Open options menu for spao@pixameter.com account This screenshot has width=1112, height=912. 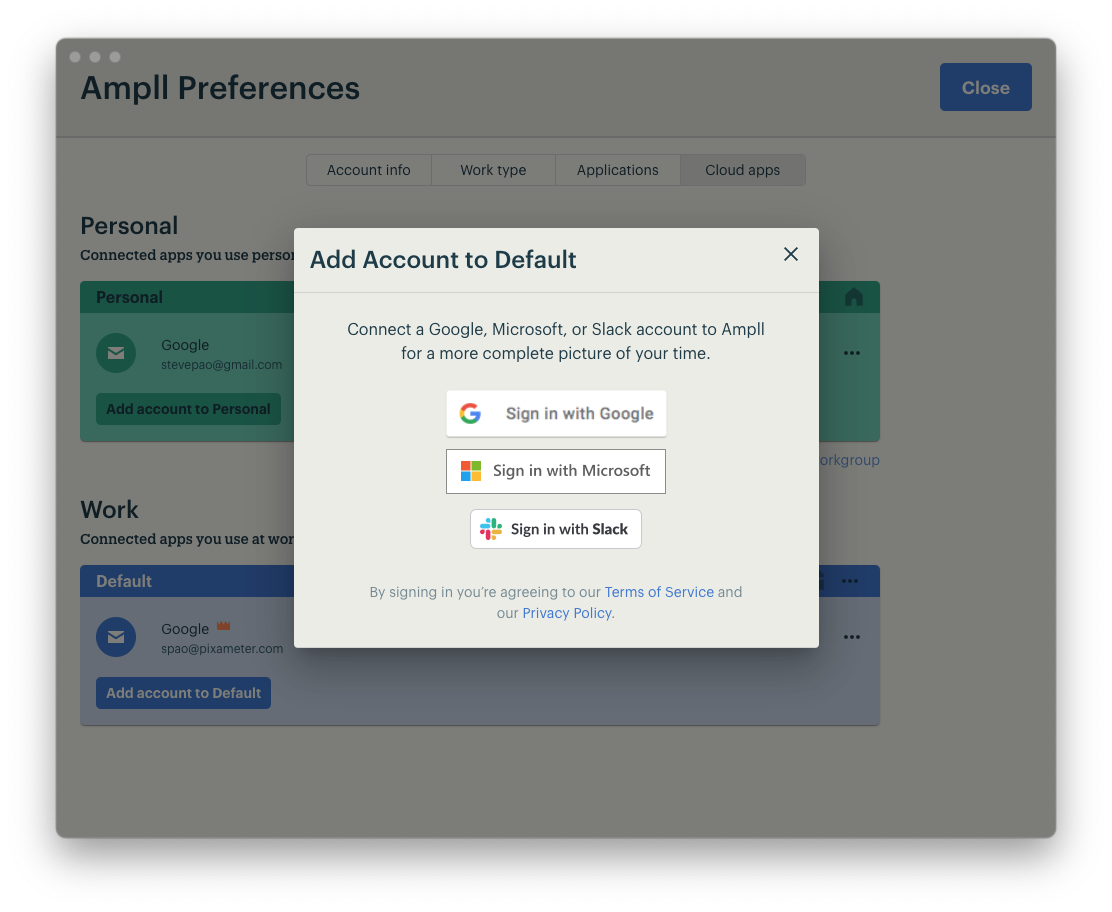(852, 637)
